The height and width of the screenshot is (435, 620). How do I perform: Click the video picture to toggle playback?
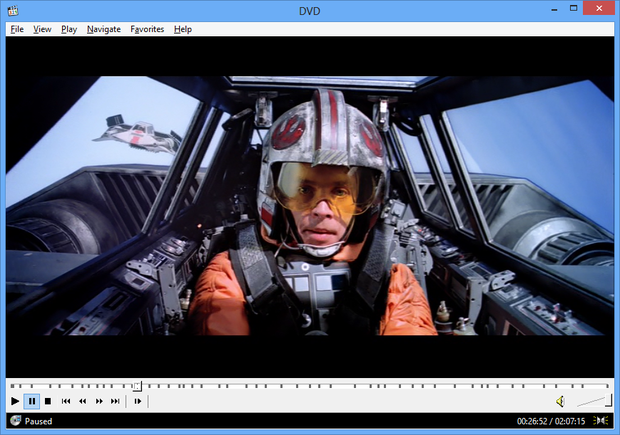[x=310, y=206]
